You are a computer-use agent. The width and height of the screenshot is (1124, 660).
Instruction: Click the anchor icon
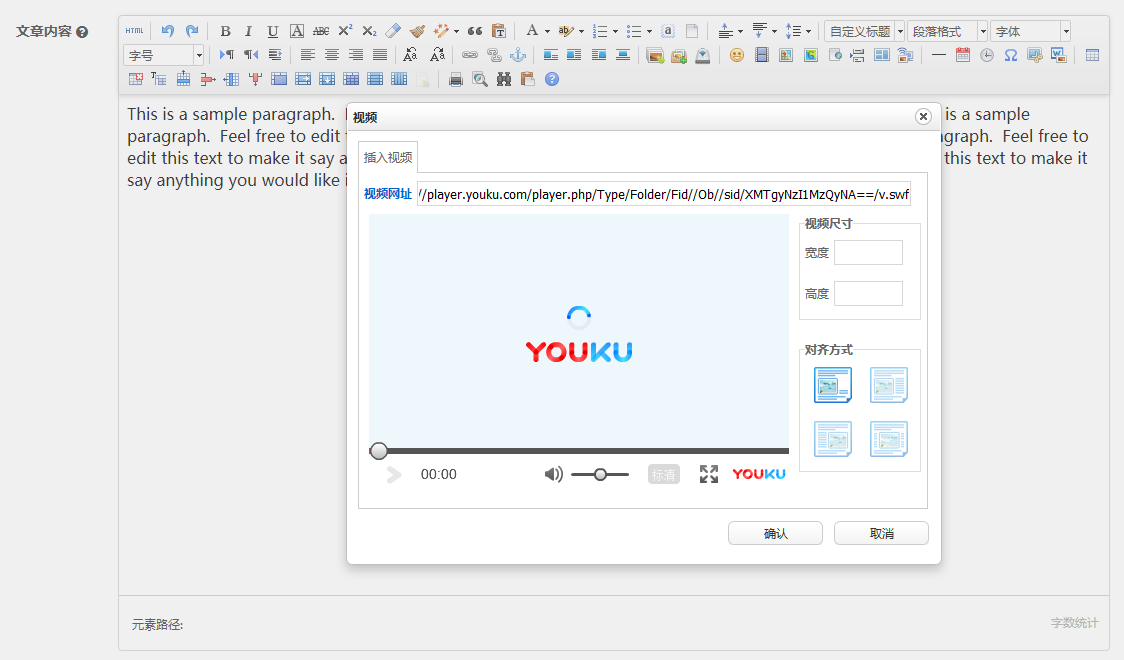pos(518,55)
